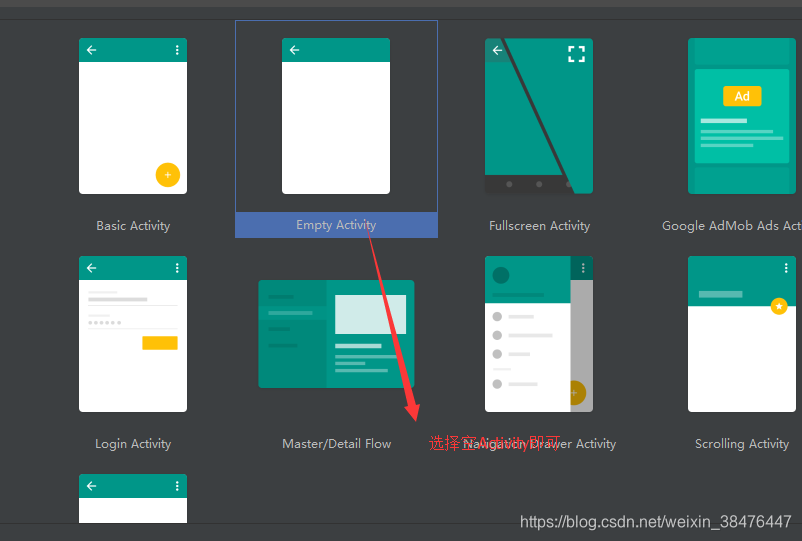Click the Google AdMob Ads Activity label

(x=731, y=226)
